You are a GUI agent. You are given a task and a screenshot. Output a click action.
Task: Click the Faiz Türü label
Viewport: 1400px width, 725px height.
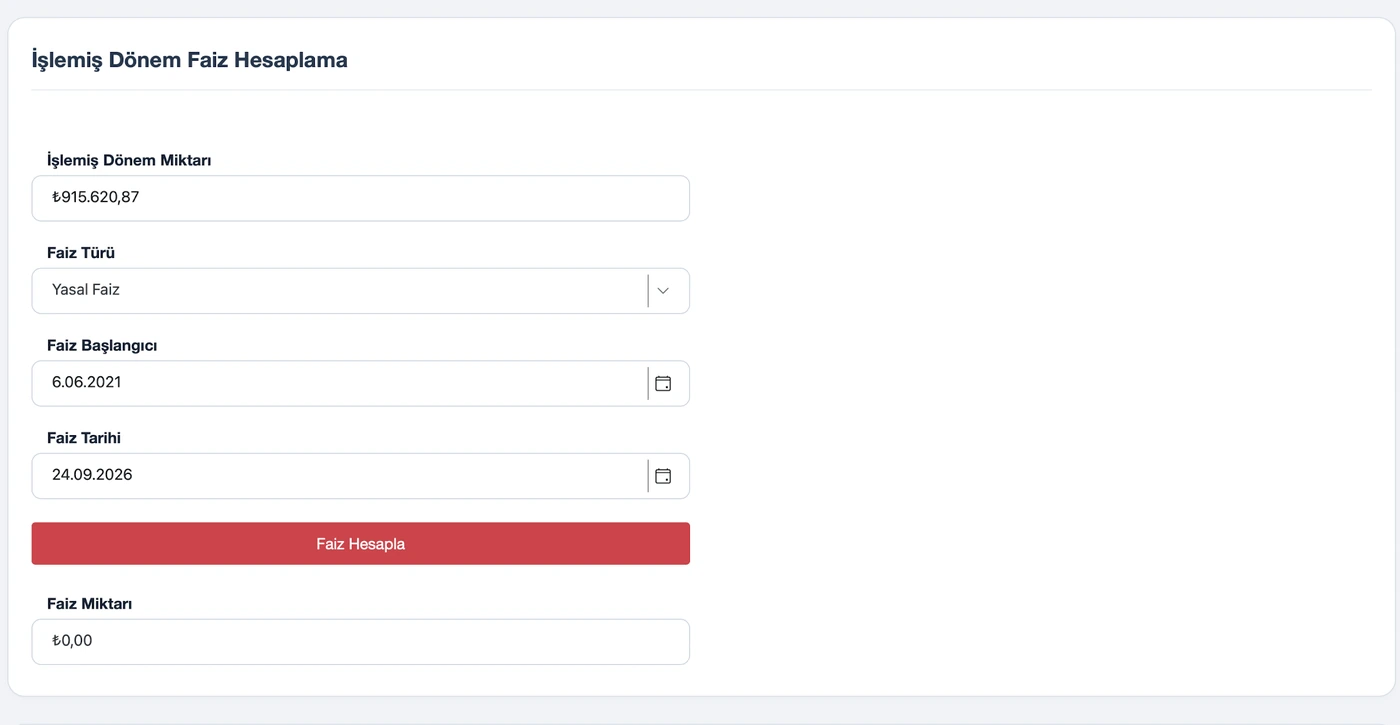(81, 253)
